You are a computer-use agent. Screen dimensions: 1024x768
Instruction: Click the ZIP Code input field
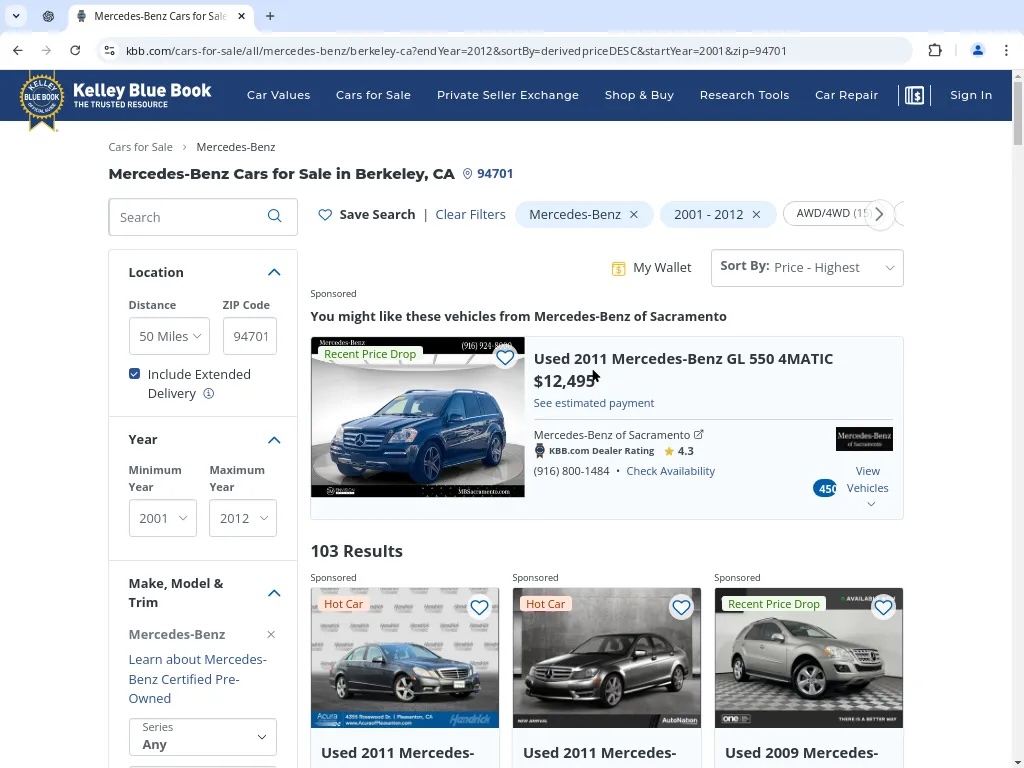pyautogui.click(x=250, y=337)
